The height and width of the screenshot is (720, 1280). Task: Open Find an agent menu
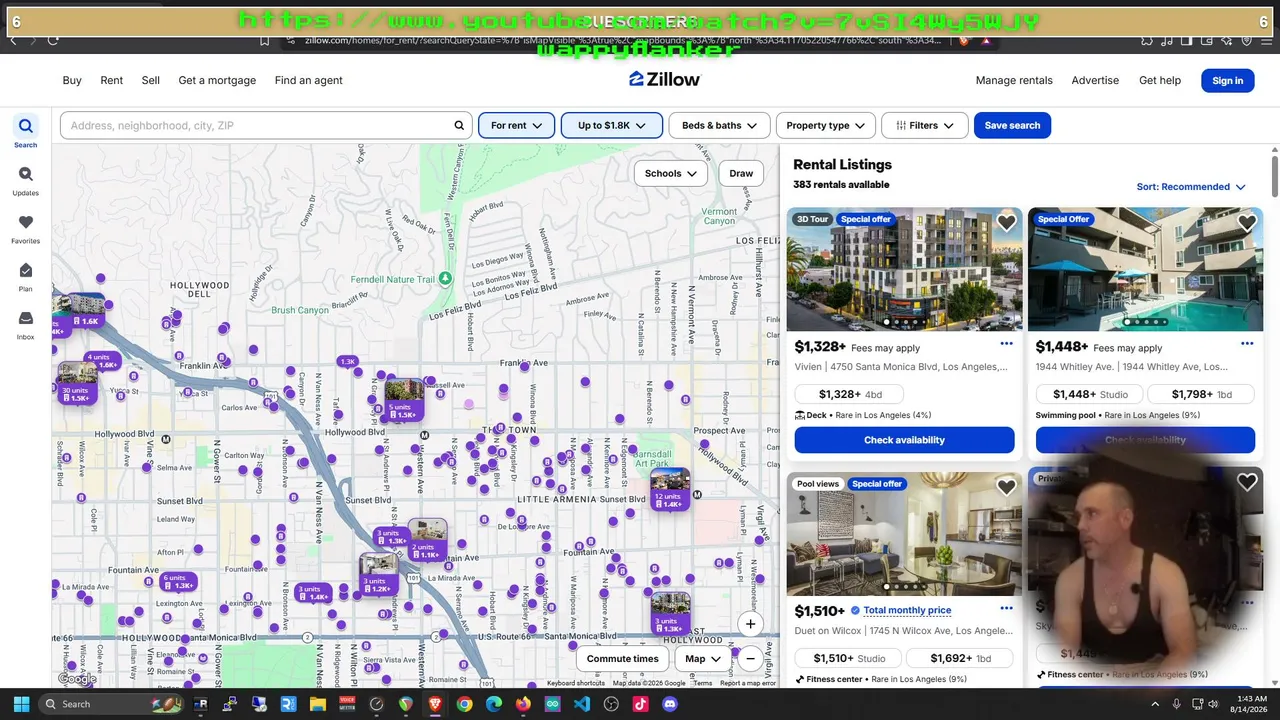click(x=309, y=80)
